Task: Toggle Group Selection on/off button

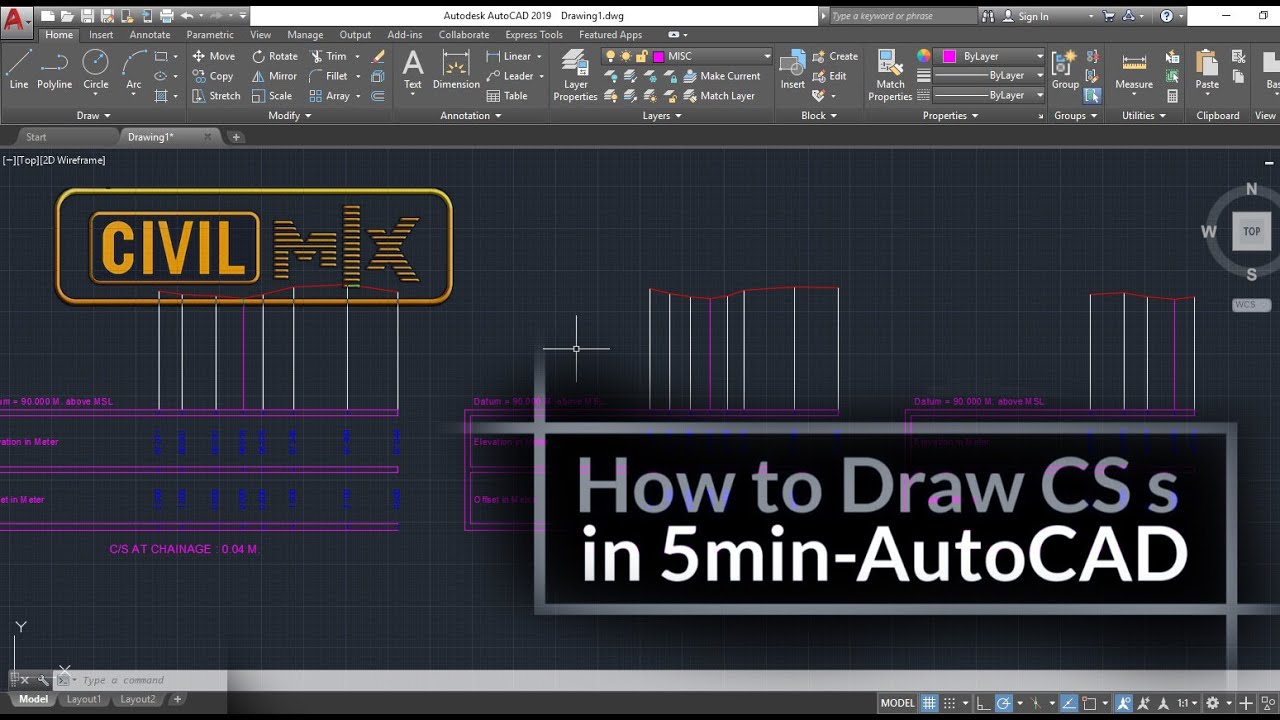Action: click(x=1092, y=96)
